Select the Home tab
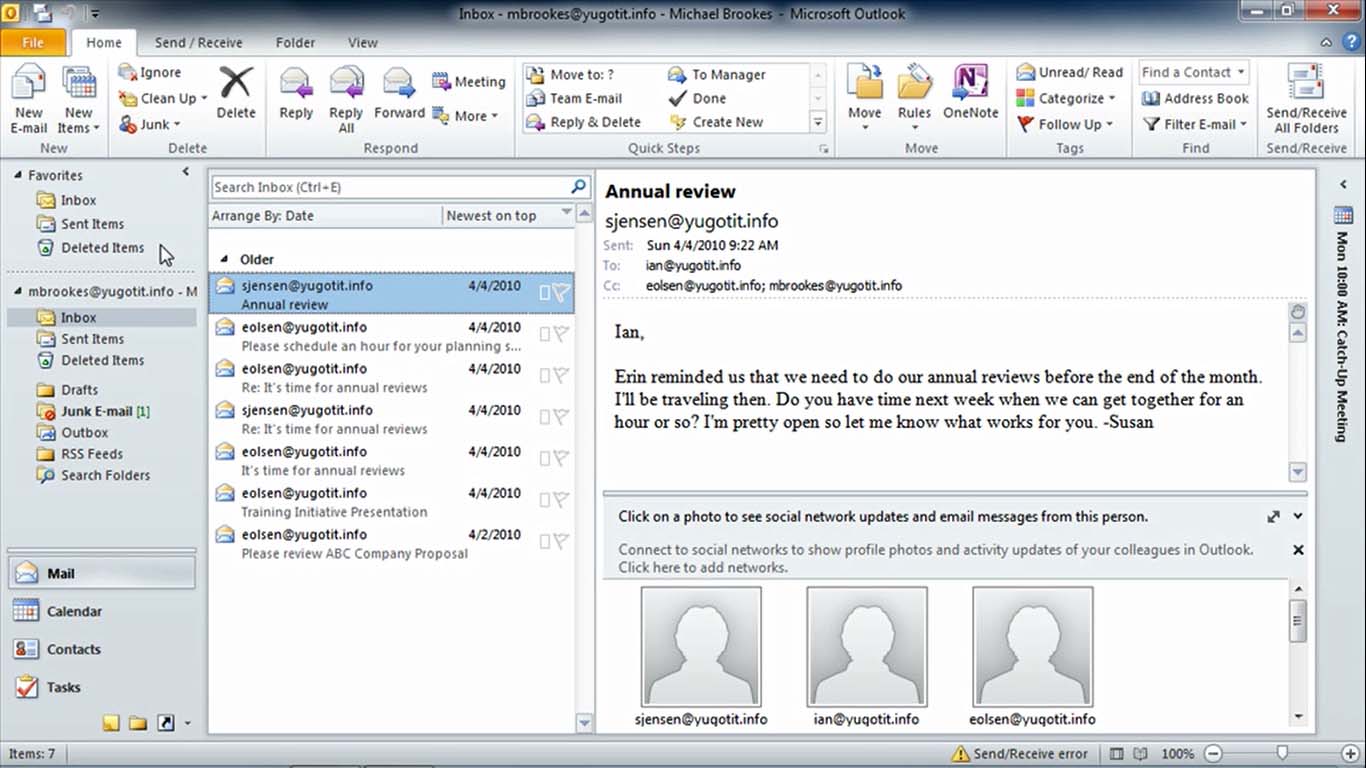Screen dimensions: 1366x768 tap(104, 43)
